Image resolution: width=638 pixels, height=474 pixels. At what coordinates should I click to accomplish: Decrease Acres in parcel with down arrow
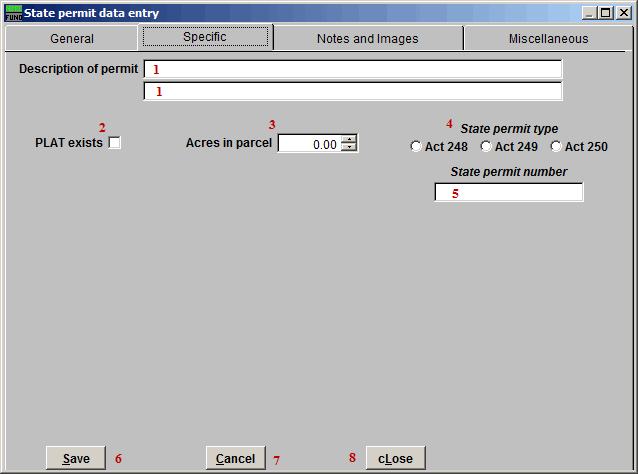(348, 148)
